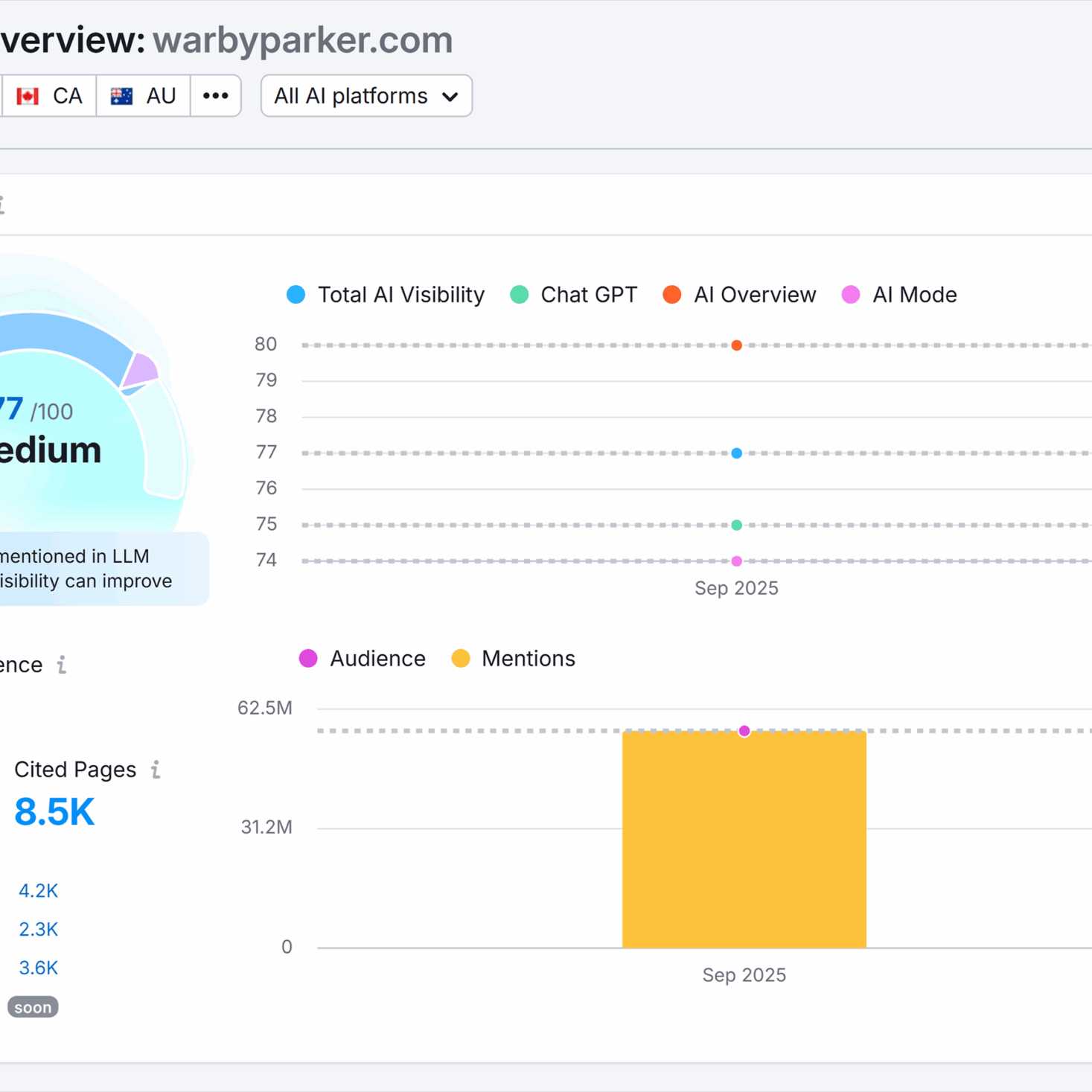This screenshot has height=1092, width=1092.
Task: Click the orange AI Overview data point
Action: click(x=736, y=345)
